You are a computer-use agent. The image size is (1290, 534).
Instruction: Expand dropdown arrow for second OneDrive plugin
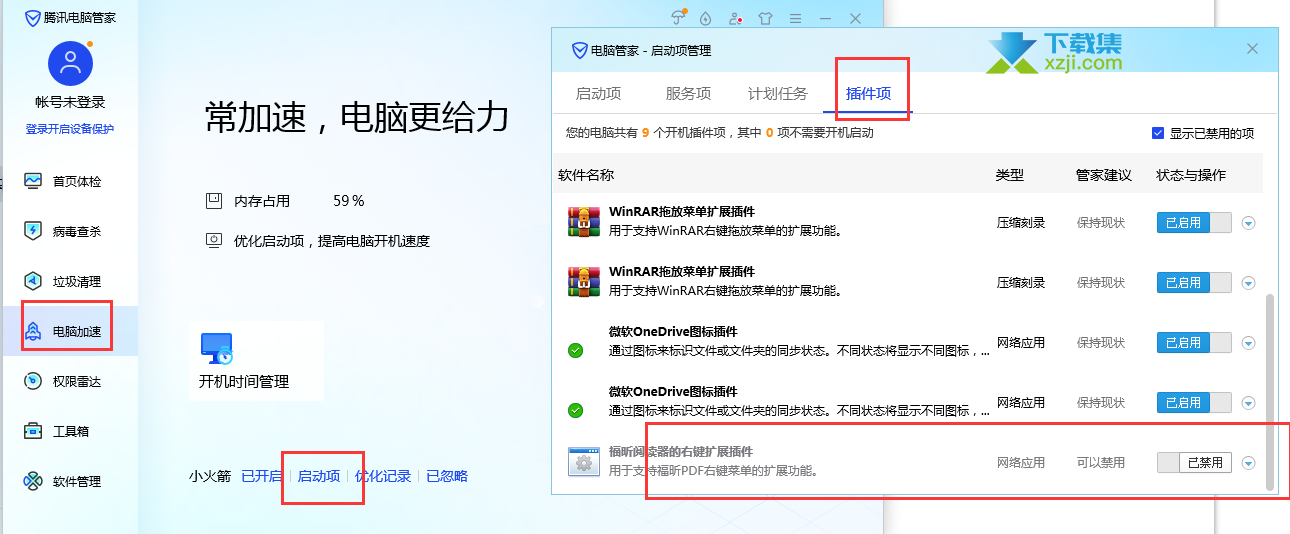[1248, 403]
